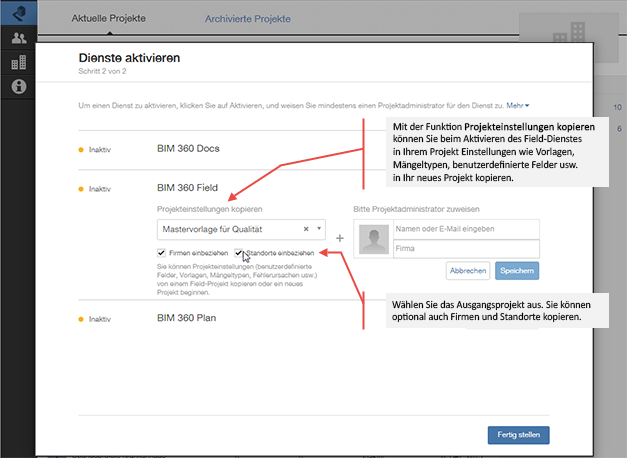627x458 pixels.
Task: Click the user avatar placeholder image
Action: click(x=374, y=239)
